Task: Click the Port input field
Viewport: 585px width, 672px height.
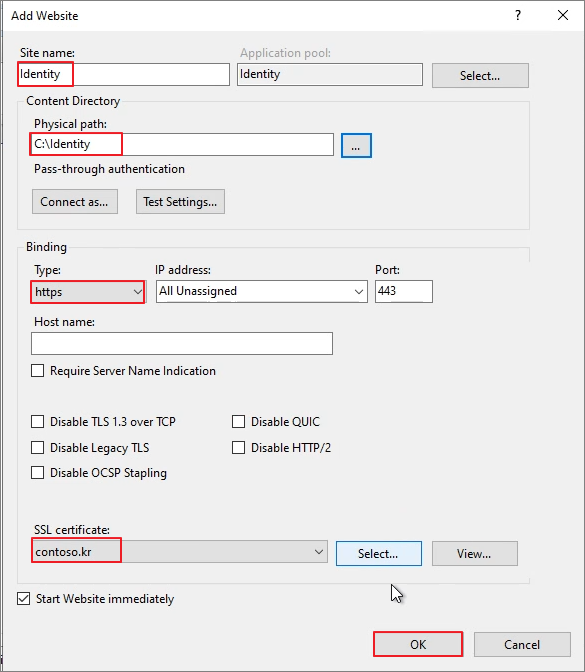Action: (x=404, y=291)
